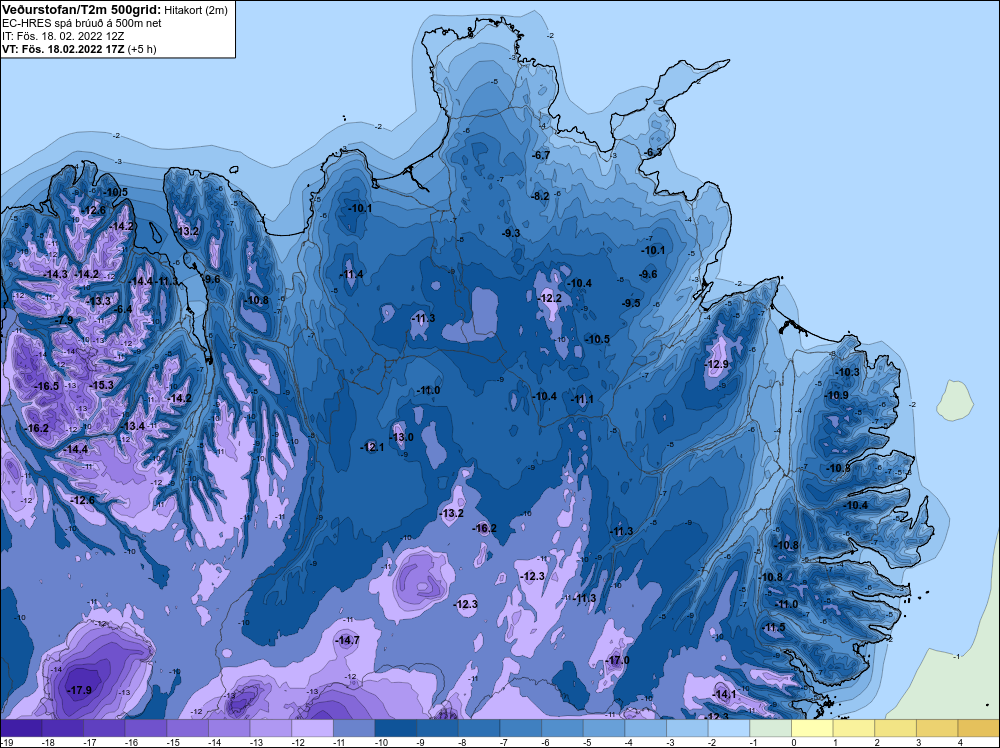
Task: Select the -11 color swatch in the legend
Action: 354,728
